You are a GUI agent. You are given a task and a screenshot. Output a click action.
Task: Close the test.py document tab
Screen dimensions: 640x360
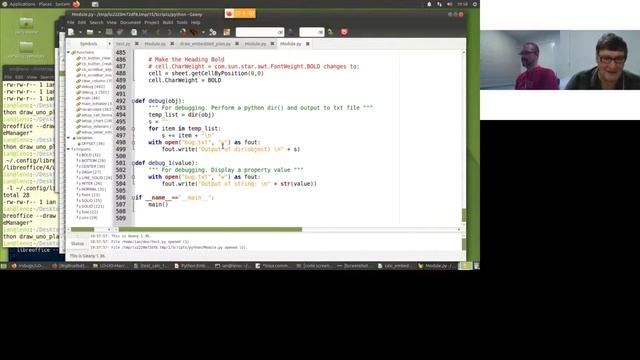point(137,44)
